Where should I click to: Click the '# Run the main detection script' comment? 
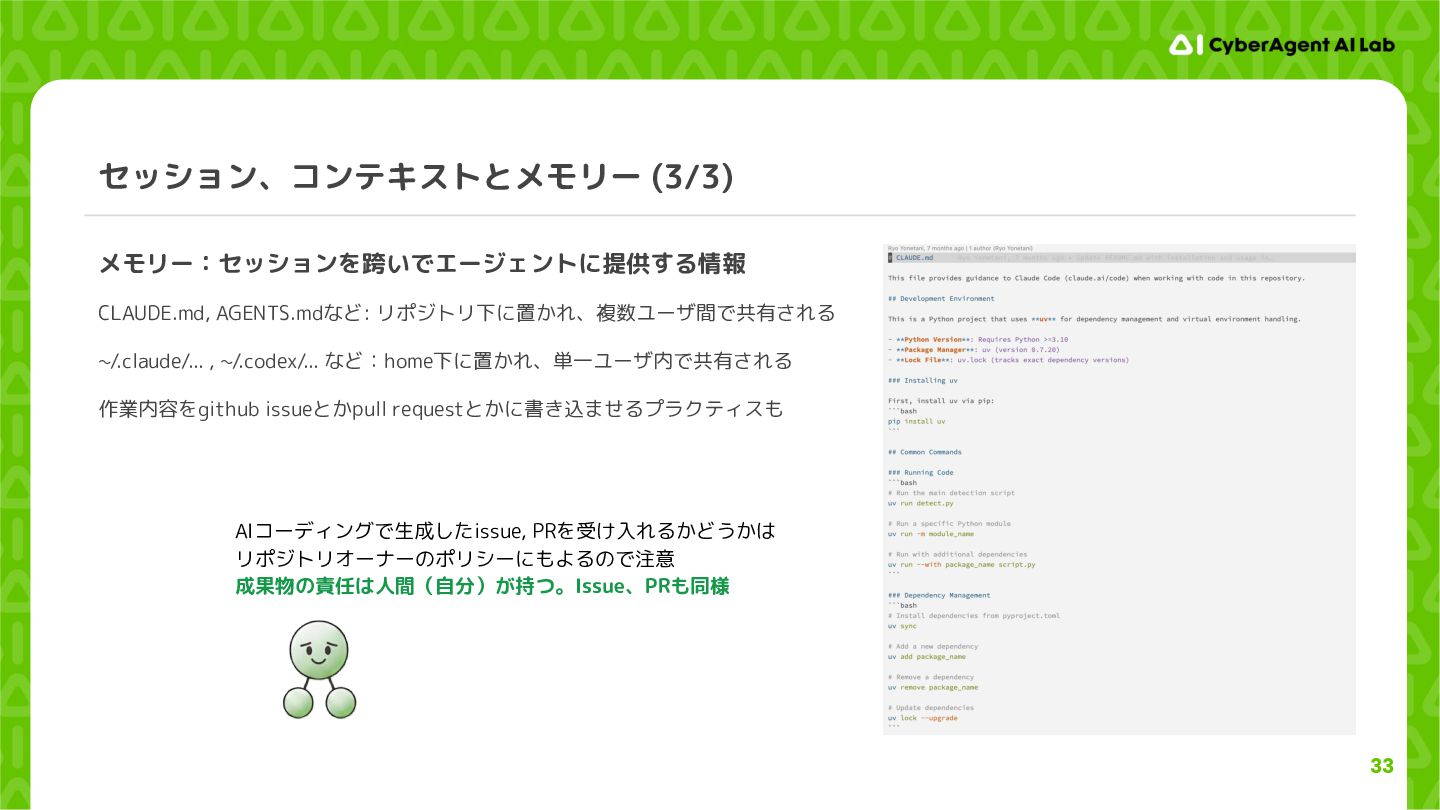point(951,493)
